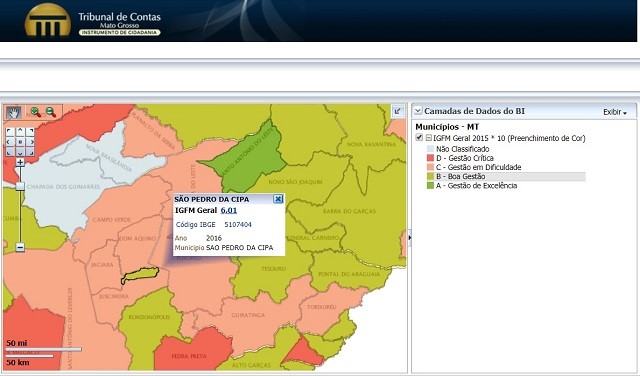This screenshot has width=640, height=376.
Task: Click the zoom slider handle
Action: [x=20, y=186]
